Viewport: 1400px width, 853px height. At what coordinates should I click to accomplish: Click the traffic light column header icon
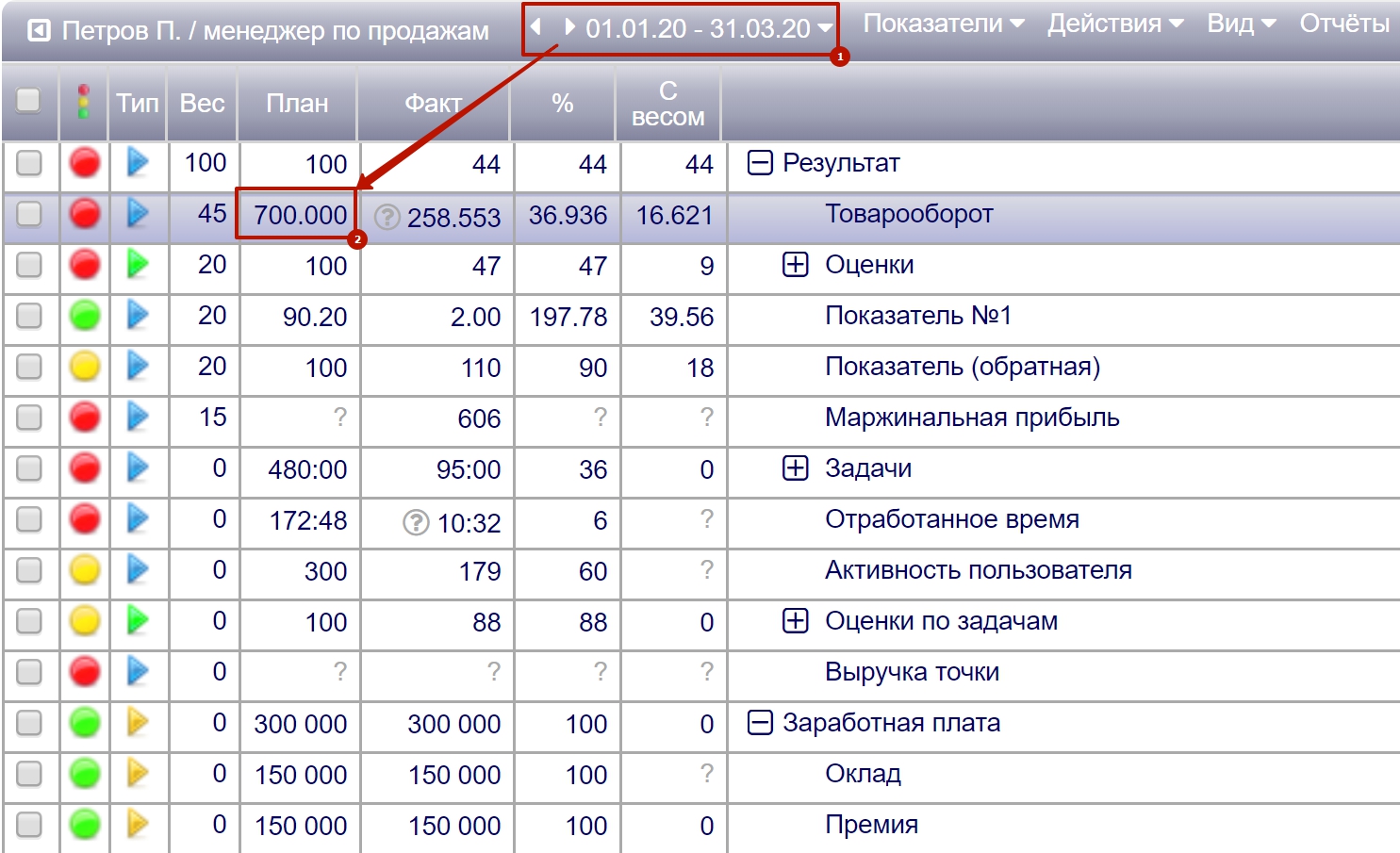pyautogui.click(x=84, y=102)
